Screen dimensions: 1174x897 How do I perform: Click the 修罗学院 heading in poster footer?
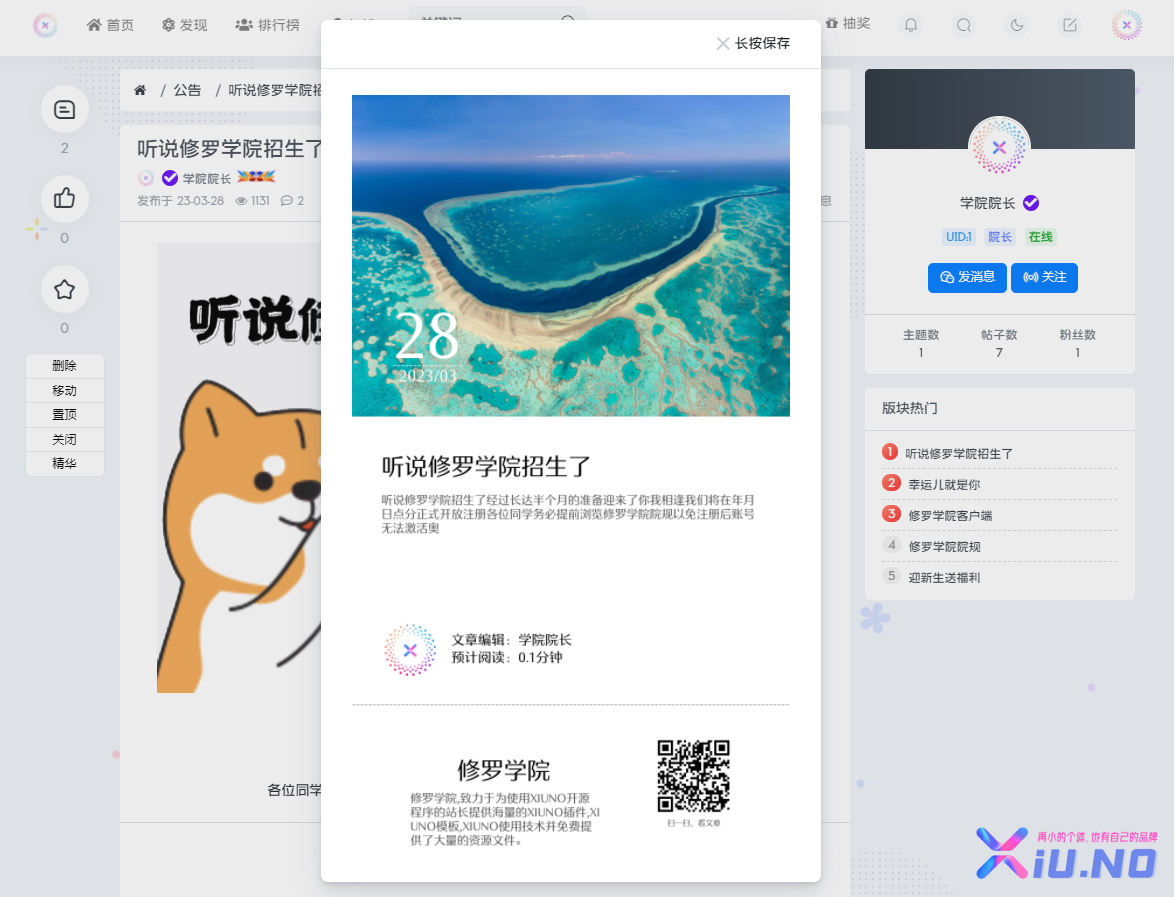[503, 770]
